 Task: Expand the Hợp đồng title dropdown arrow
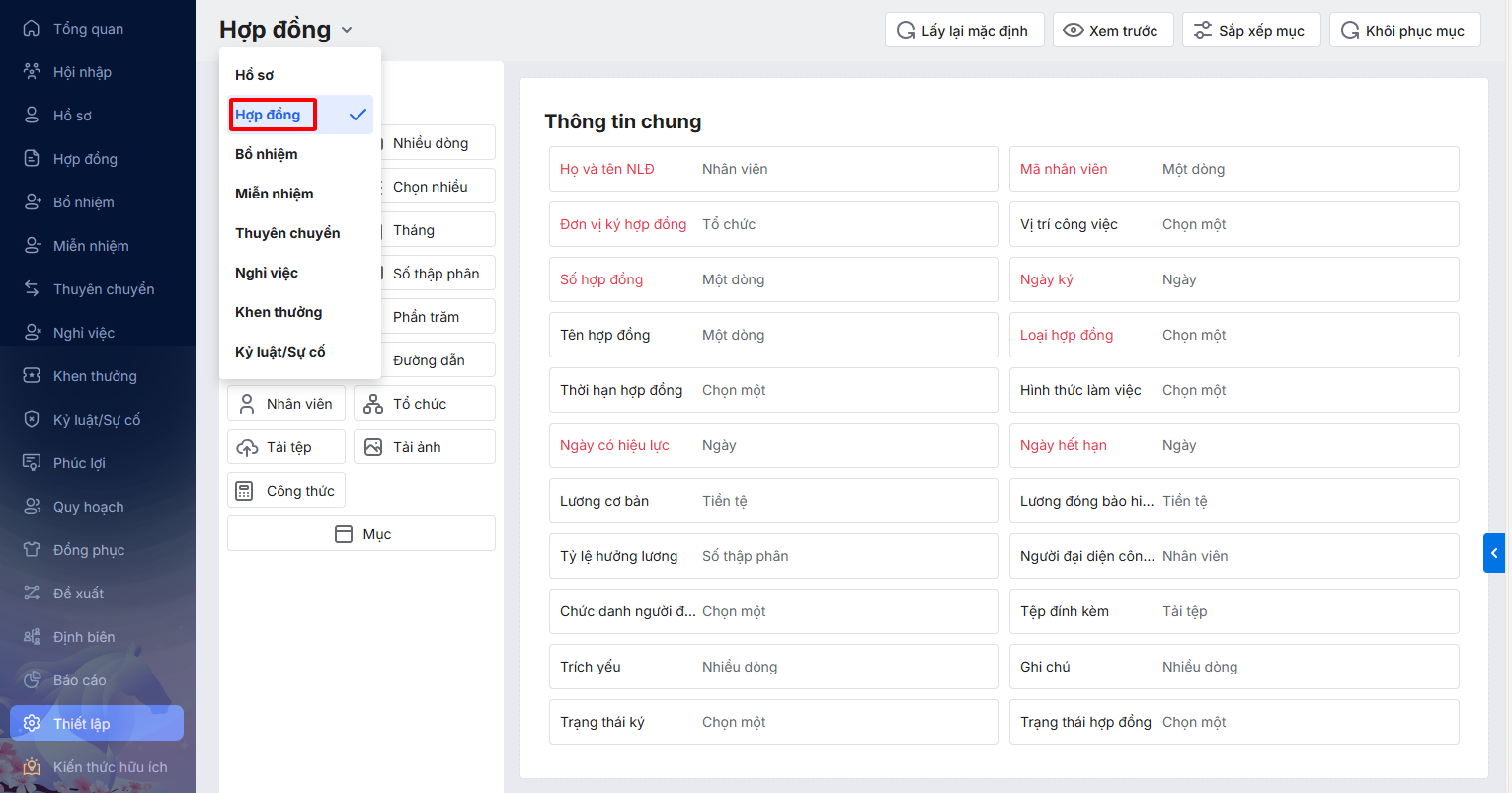pyautogui.click(x=347, y=31)
